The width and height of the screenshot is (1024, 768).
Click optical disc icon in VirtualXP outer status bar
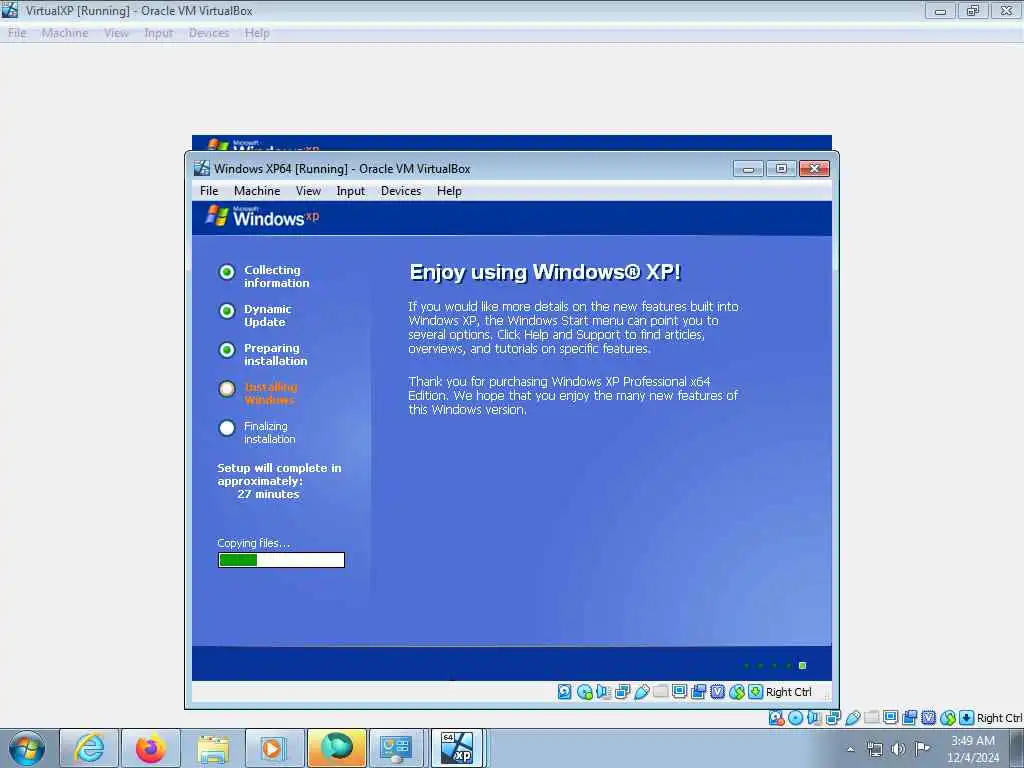(x=795, y=718)
